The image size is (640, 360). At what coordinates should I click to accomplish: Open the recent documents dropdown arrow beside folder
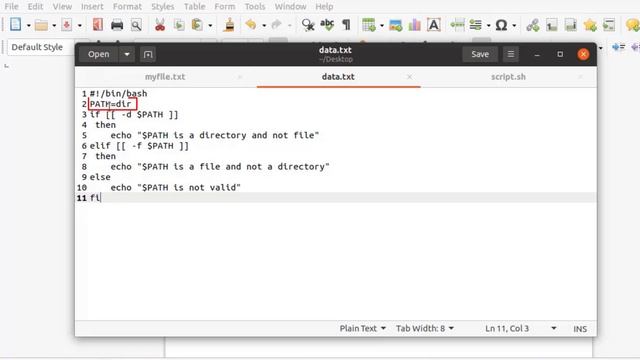pyautogui.click(x=54, y=26)
